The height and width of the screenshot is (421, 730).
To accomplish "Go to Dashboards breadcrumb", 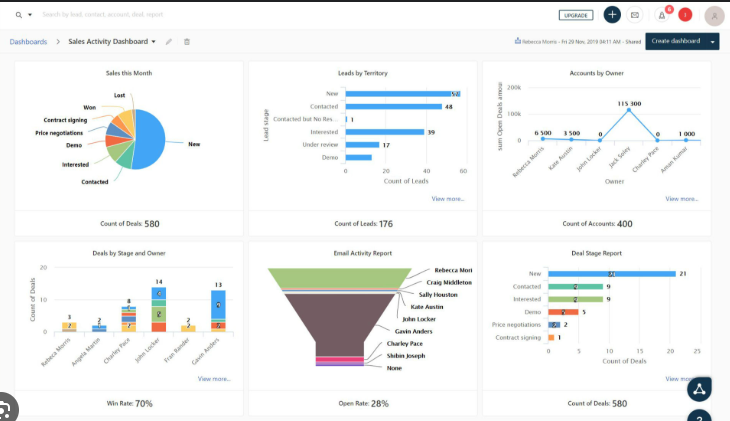I will point(28,42).
